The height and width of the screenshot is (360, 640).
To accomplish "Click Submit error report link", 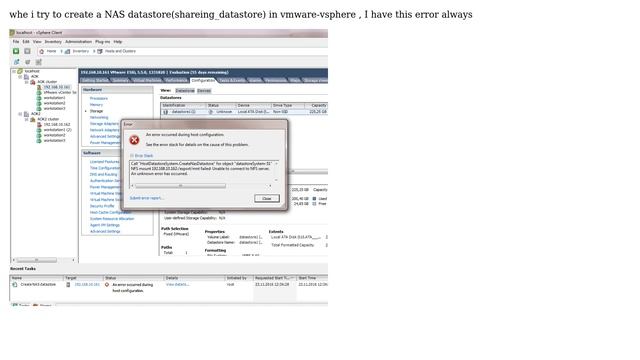I will click(146, 198).
